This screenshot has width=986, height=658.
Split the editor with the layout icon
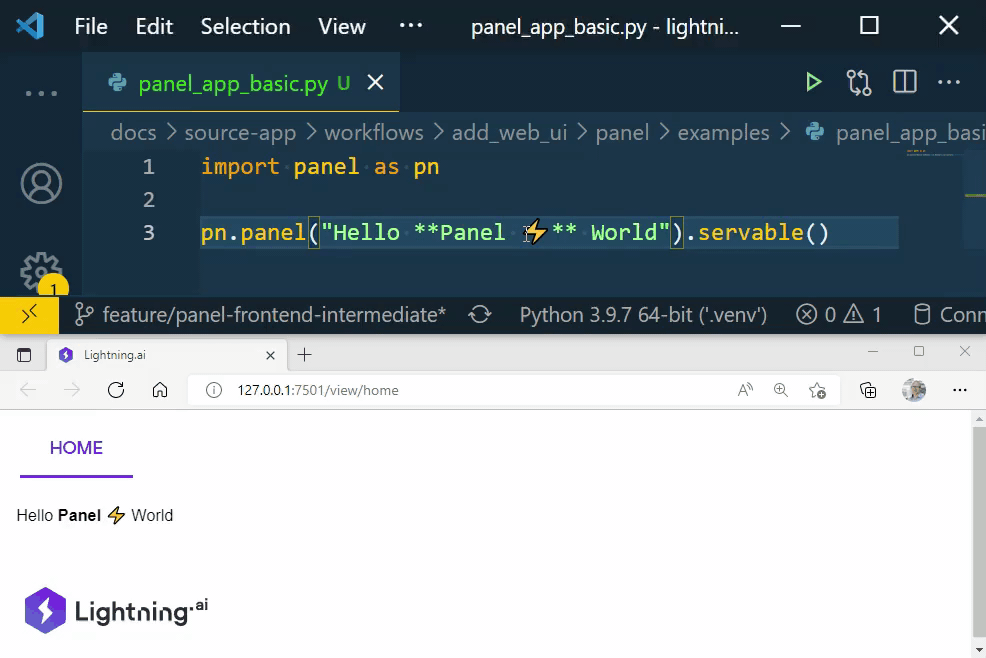905,83
